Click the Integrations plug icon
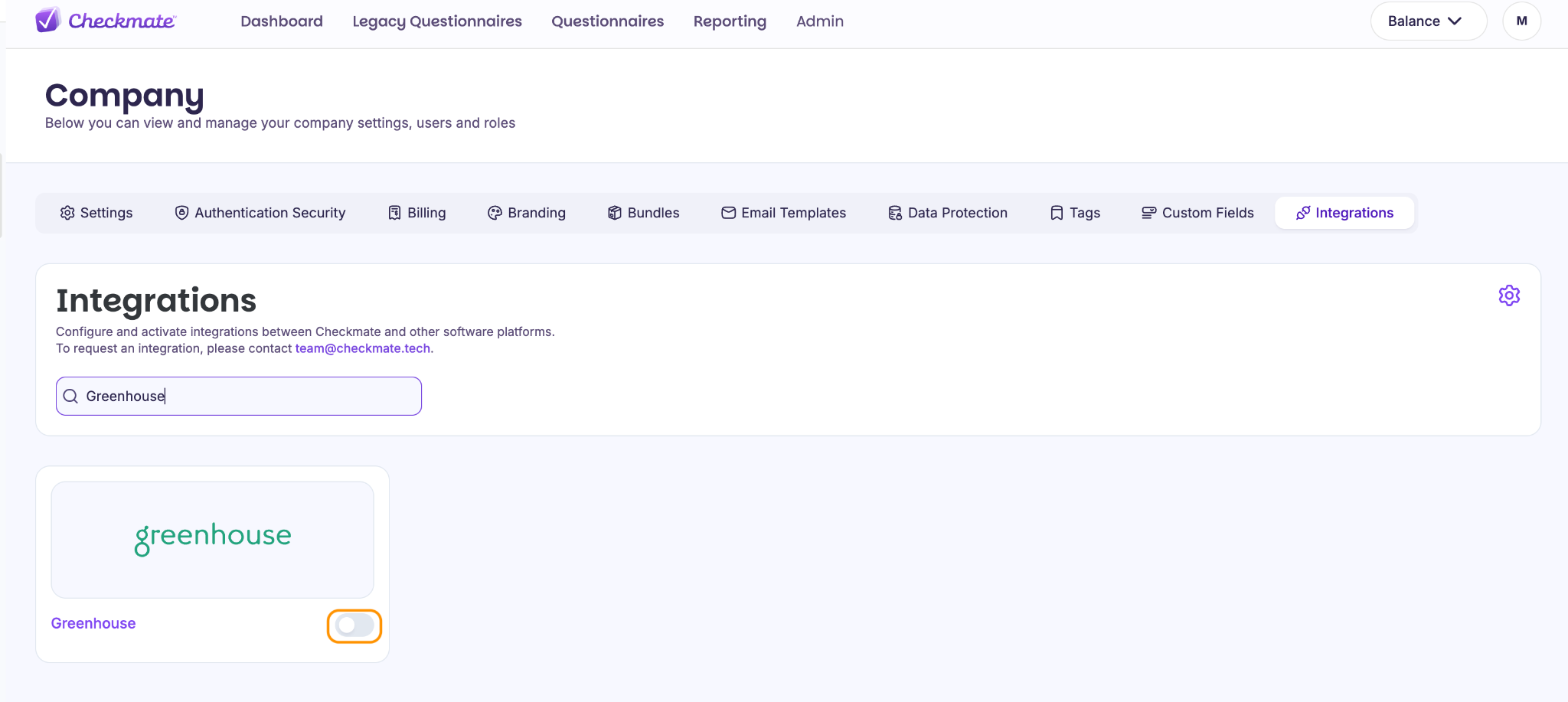The image size is (1568, 702). [1303, 213]
